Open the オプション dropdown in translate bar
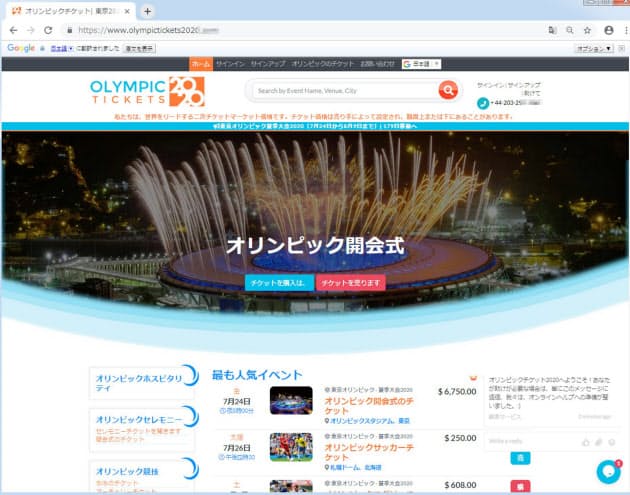The width and height of the screenshot is (630, 495). coord(594,48)
